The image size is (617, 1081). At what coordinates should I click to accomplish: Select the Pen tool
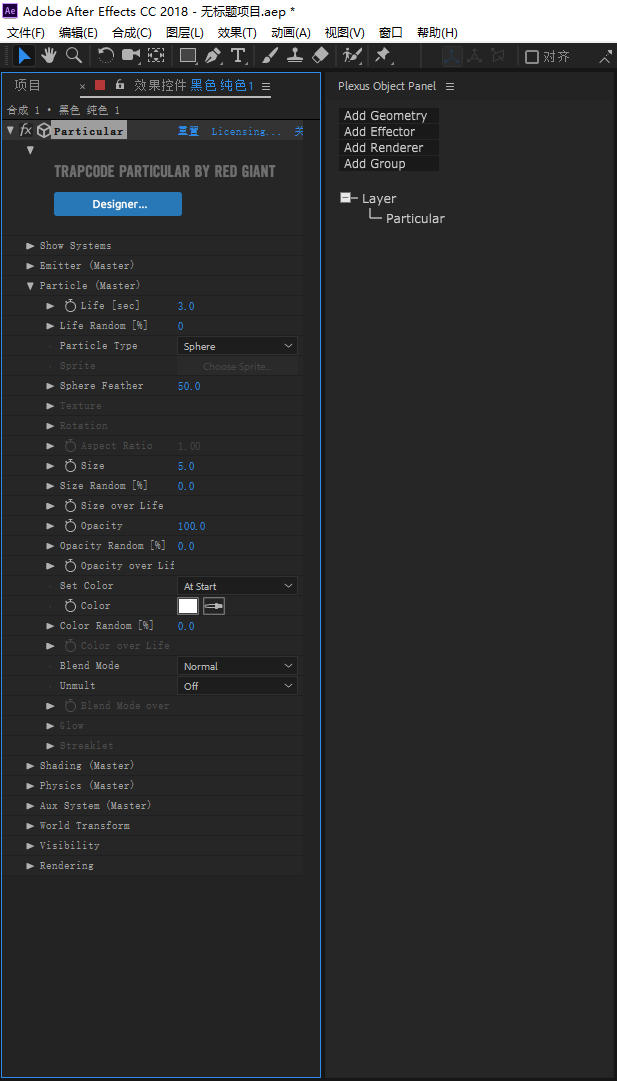click(x=213, y=56)
